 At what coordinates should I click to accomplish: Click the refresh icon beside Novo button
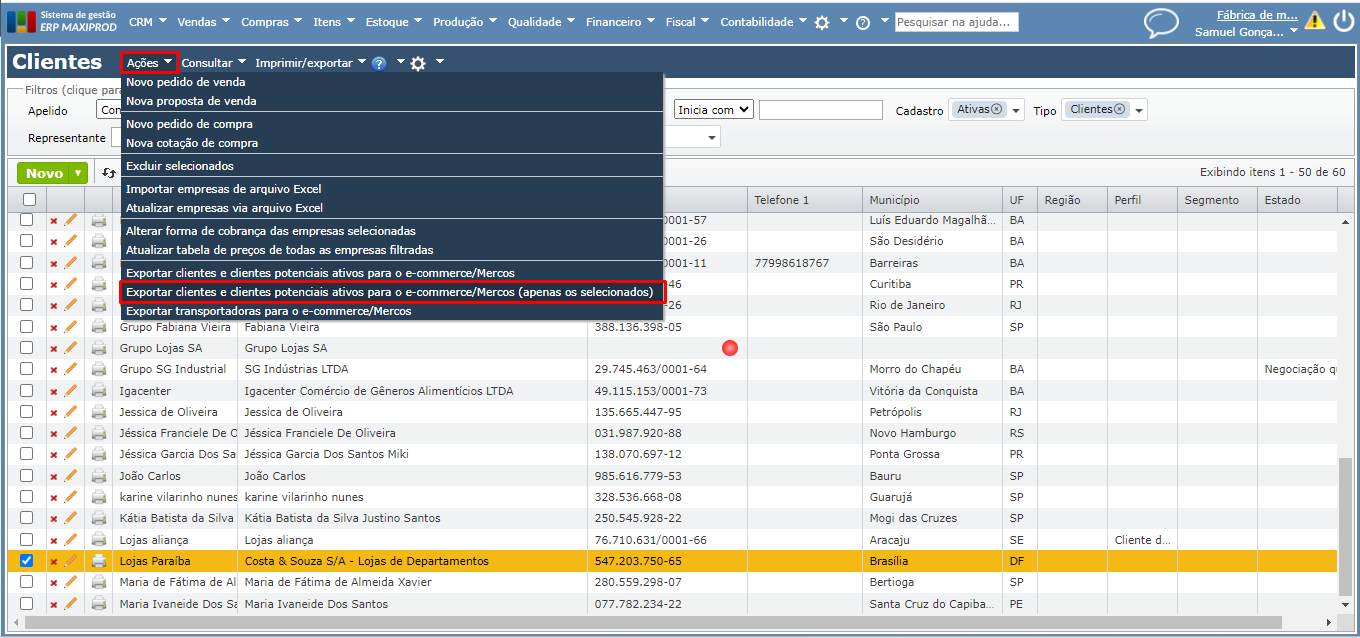pyautogui.click(x=109, y=173)
